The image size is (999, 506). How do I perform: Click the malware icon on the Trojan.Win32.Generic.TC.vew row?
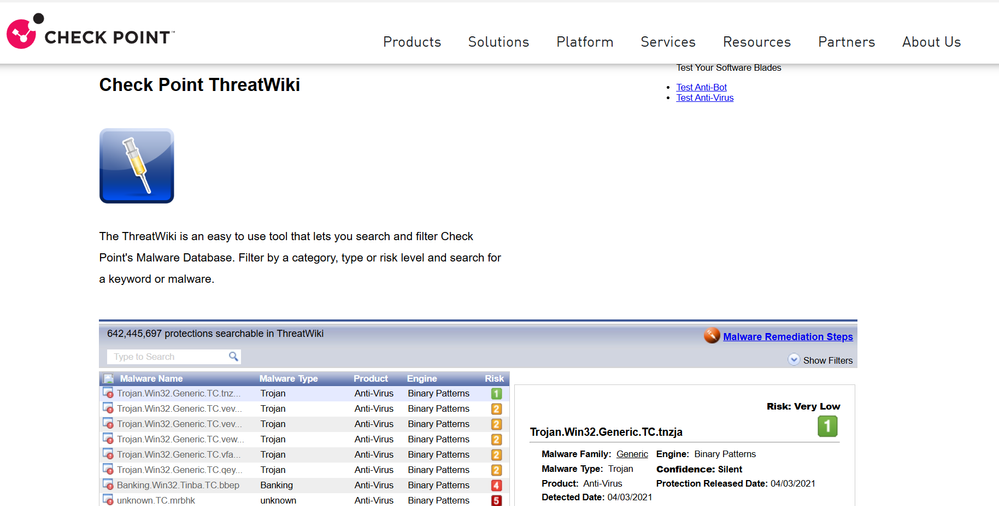pyautogui.click(x=108, y=439)
